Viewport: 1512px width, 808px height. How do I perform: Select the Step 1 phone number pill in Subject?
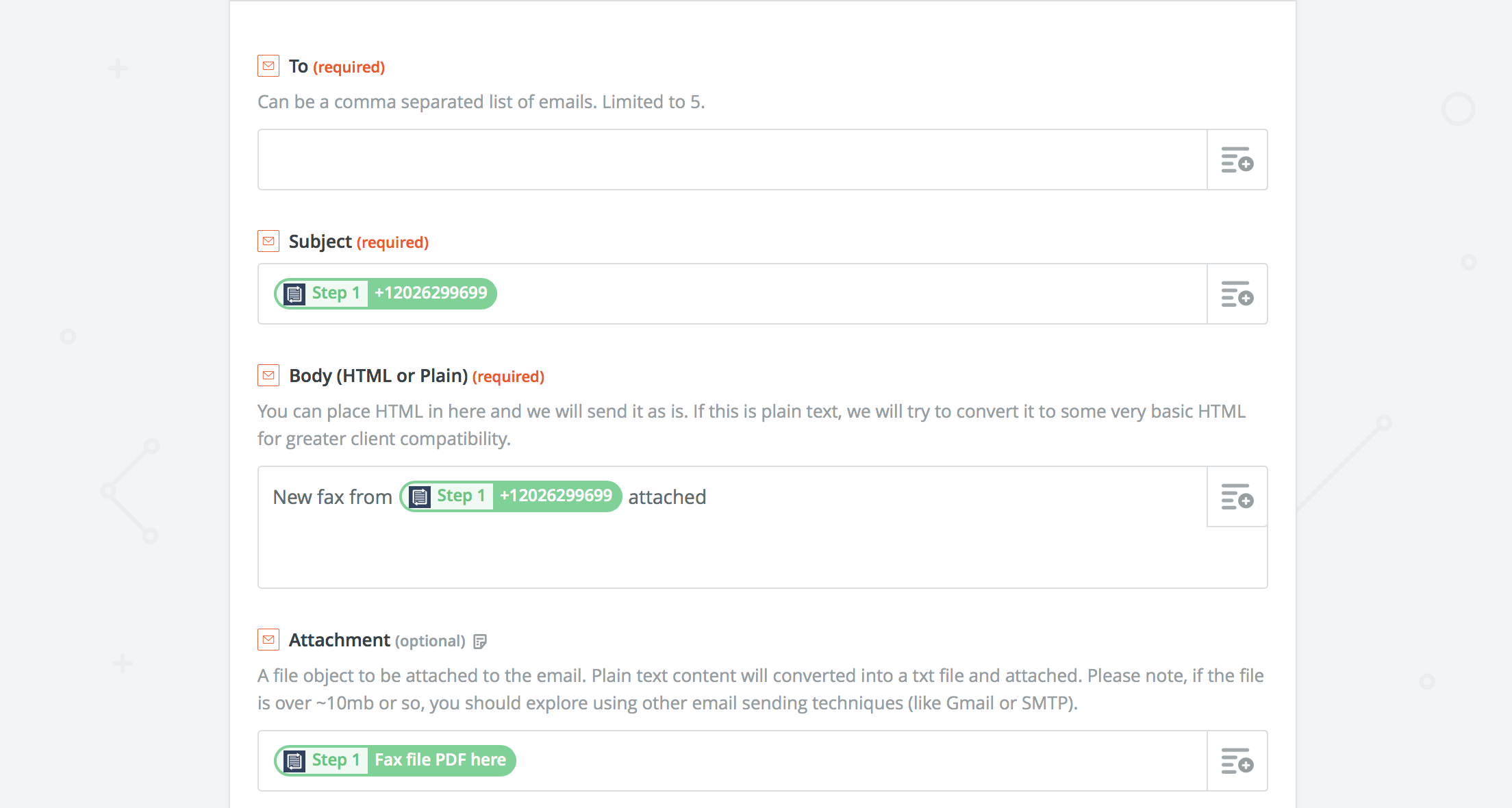click(x=386, y=294)
